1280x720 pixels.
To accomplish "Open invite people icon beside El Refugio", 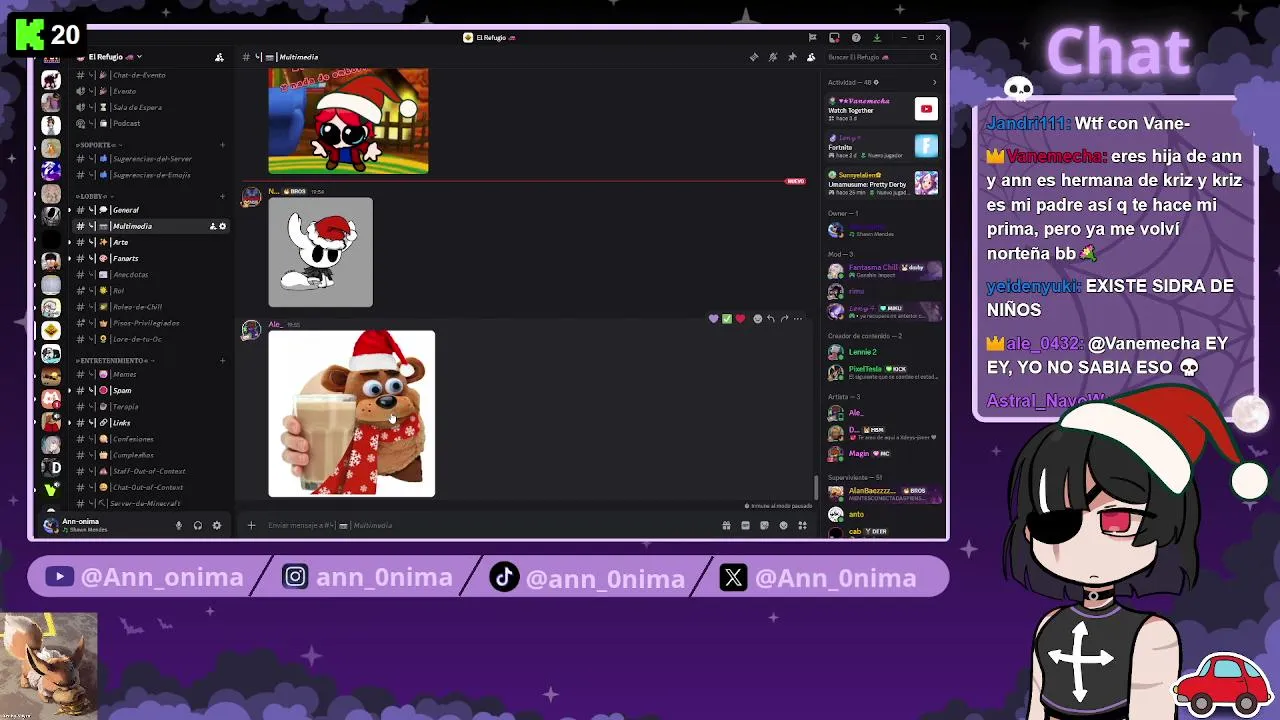I will tap(219, 57).
